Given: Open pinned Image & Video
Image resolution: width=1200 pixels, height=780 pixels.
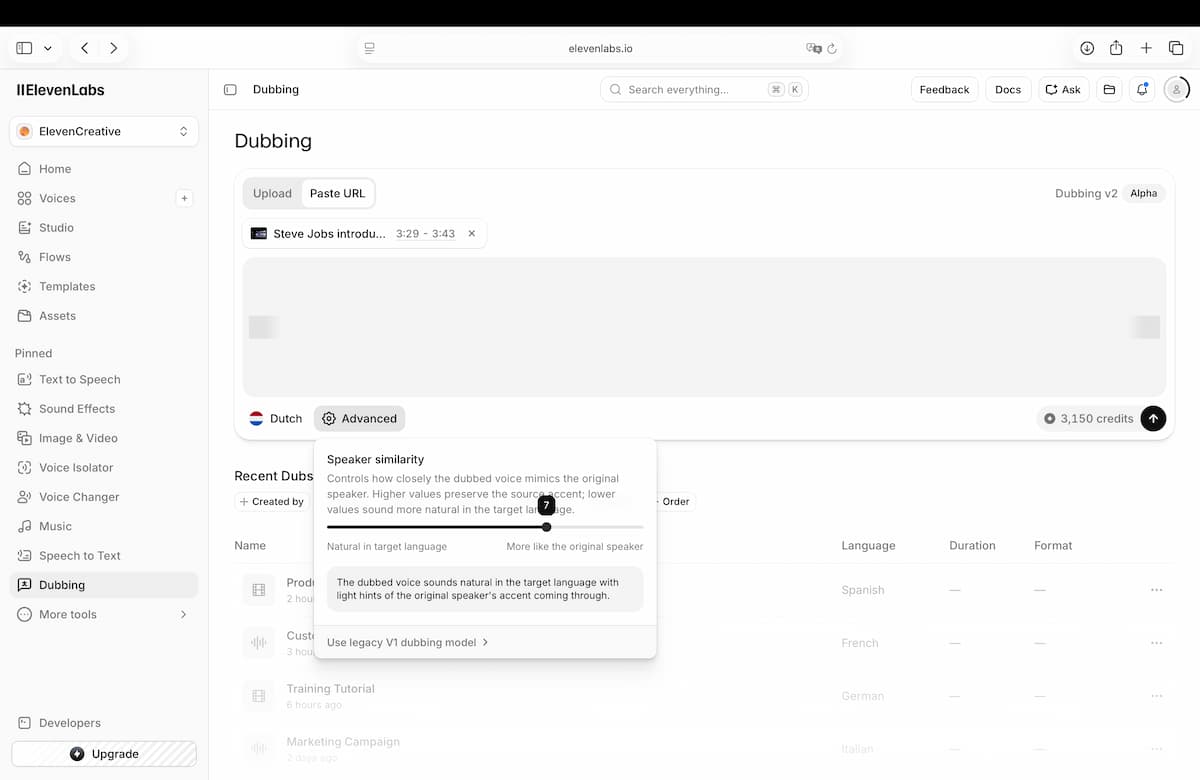Looking at the screenshot, I should coord(104,438).
